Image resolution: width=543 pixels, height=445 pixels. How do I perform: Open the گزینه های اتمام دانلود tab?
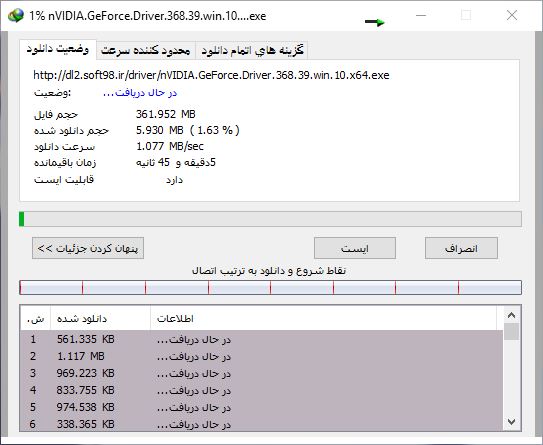coord(252,51)
